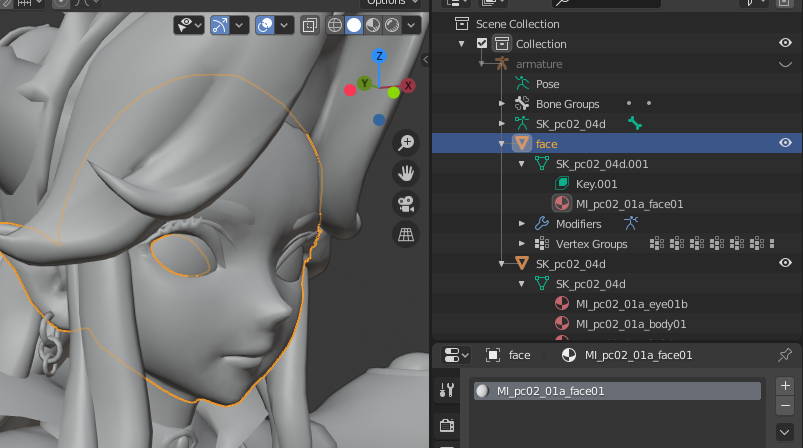Select MI_pc02_01a_eye01b material entry
The width and height of the screenshot is (803, 448).
pos(631,304)
